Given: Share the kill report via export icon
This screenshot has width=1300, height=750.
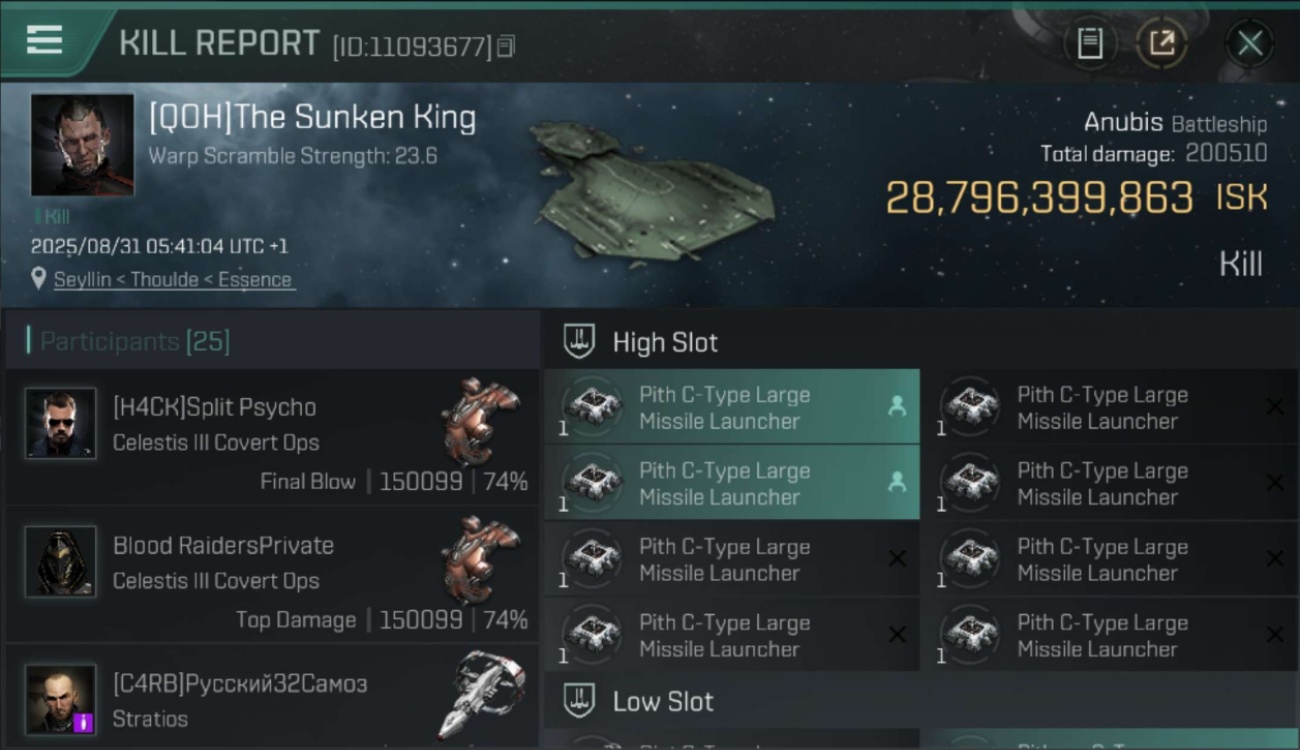Looking at the screenshot, I should [x=1162, y=43].
